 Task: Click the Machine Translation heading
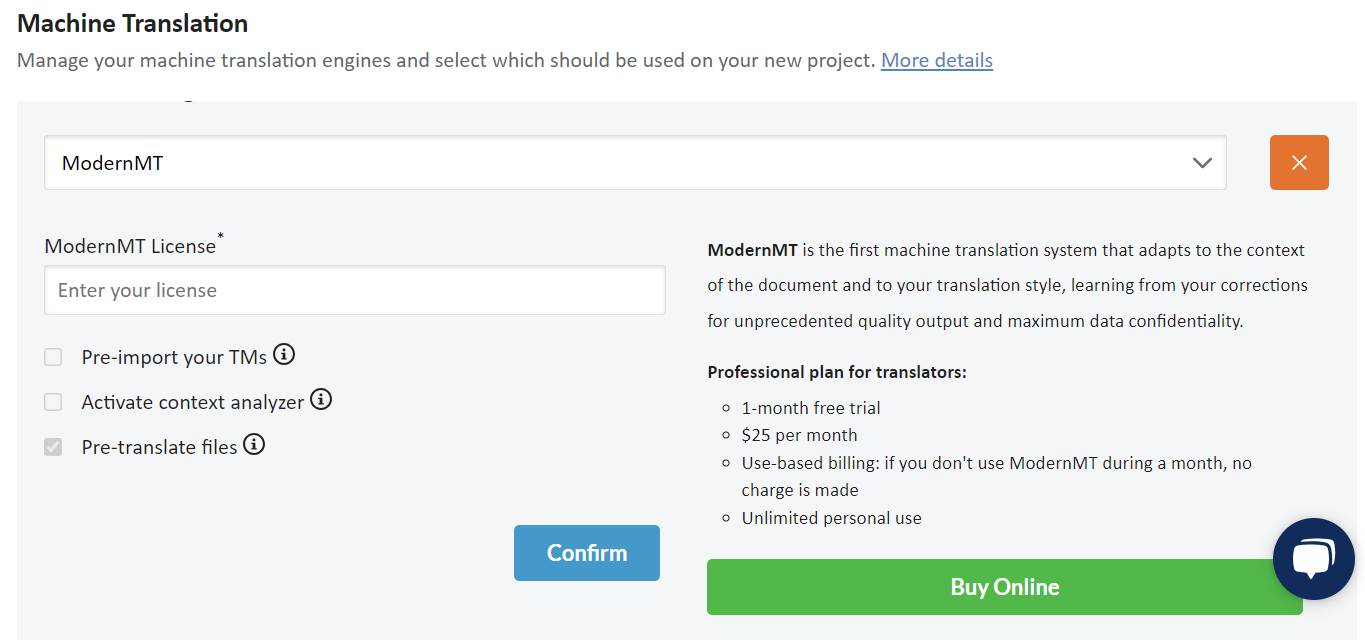(133, 23)
